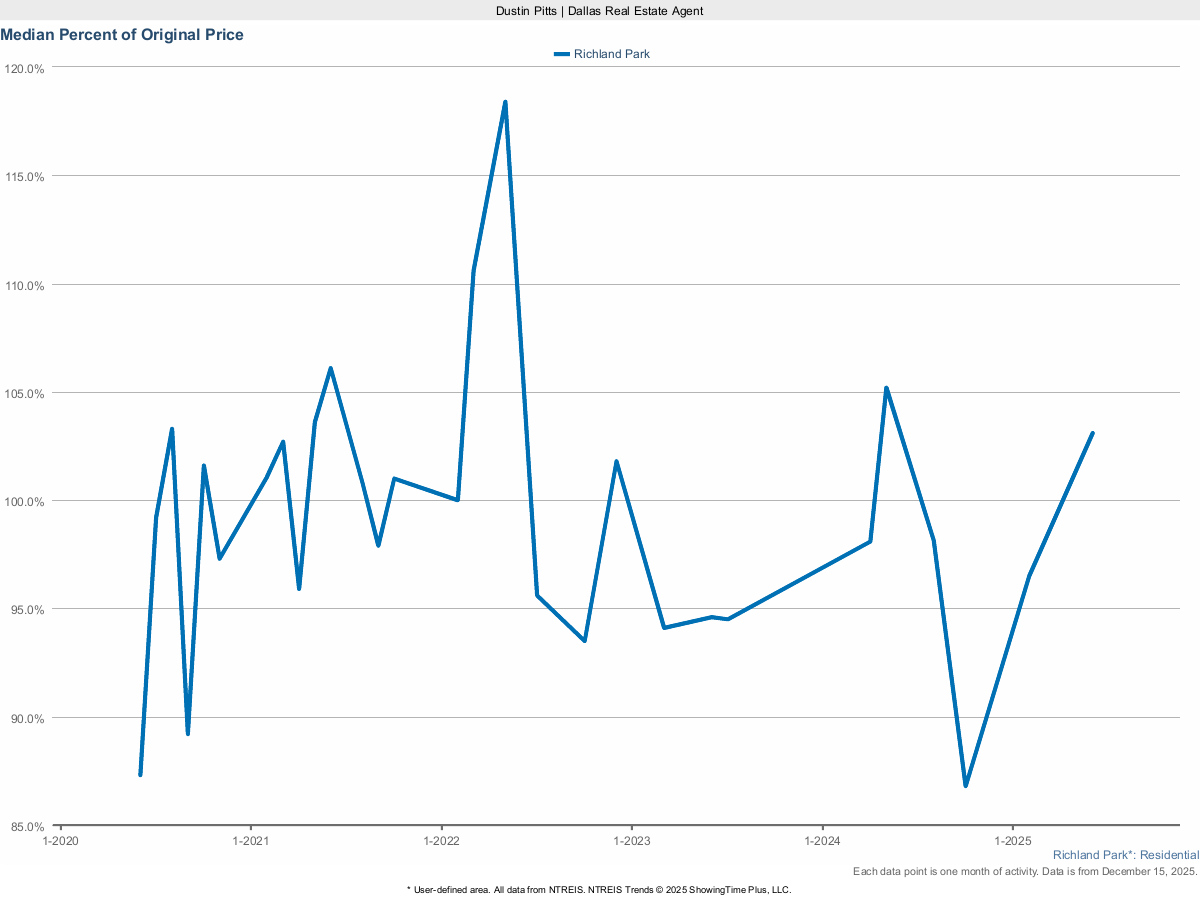Click the dip near 89% in late 2020
The image size is (1200, 900).
point(189,733)
